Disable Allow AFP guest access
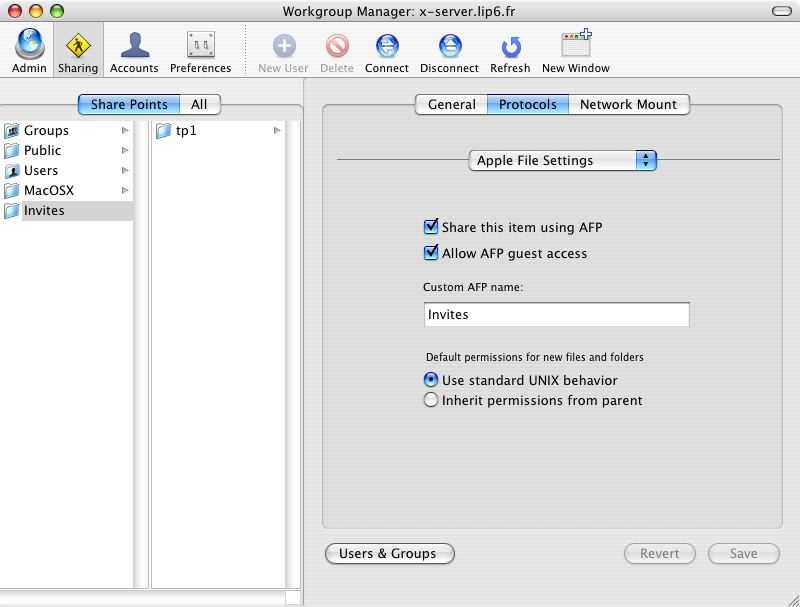800x607 pixels. [x=432, y=253]
